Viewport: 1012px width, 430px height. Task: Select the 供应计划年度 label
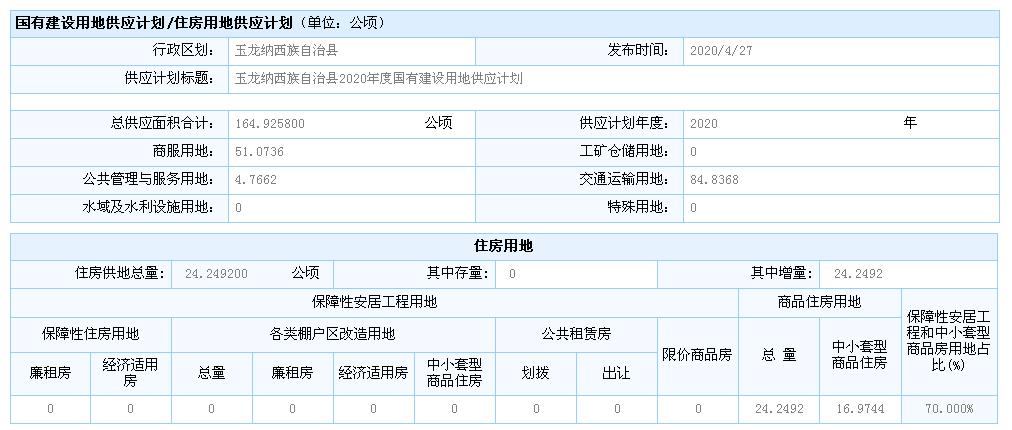pyautogui.click(x=623, y=123)
